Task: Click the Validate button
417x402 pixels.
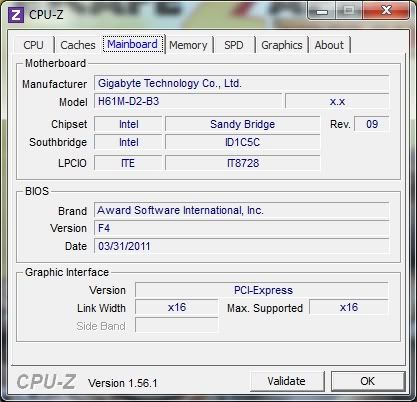Action: (x=287, y=381)
